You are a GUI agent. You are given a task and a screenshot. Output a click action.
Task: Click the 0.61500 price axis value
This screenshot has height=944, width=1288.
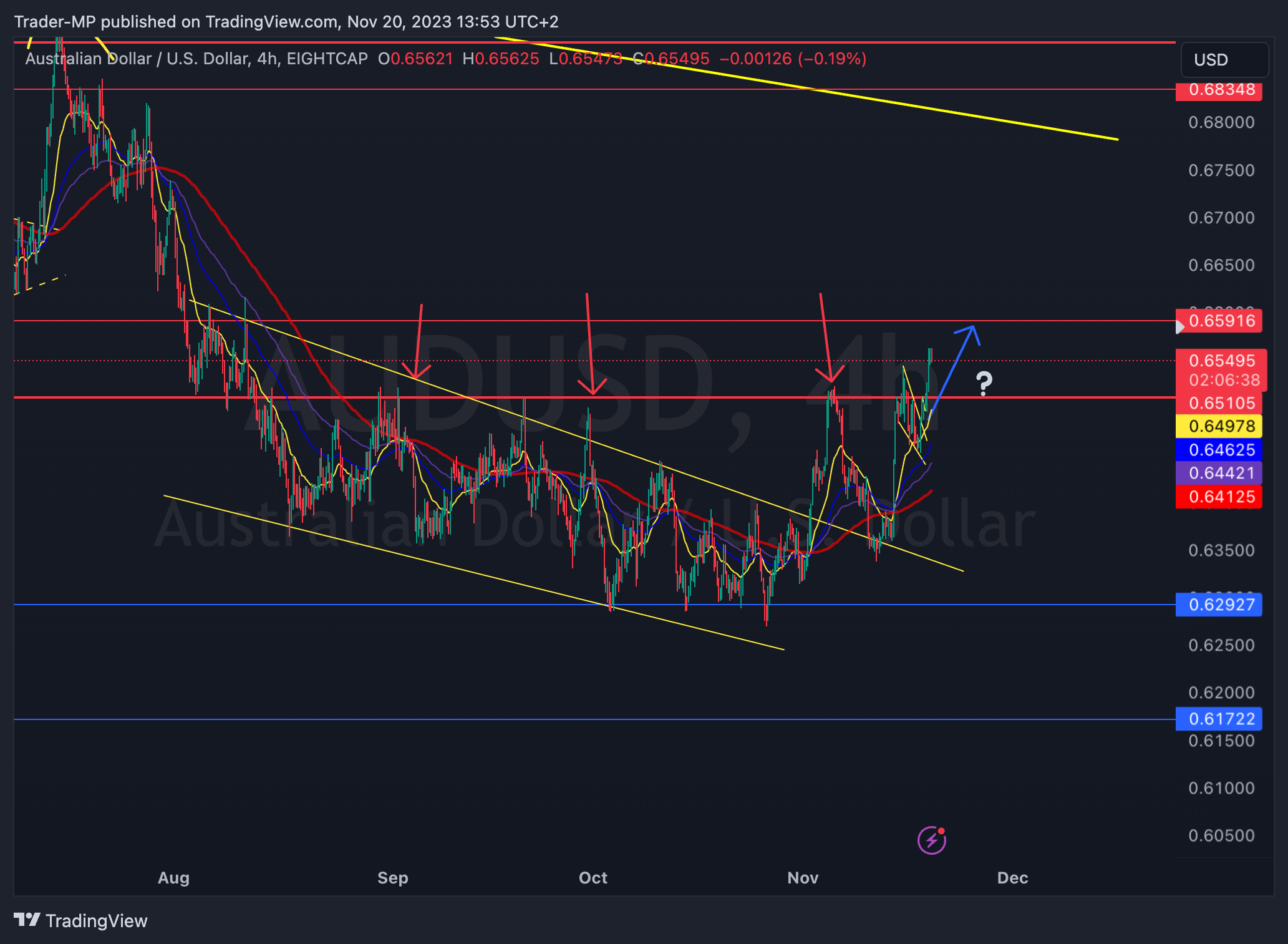1221,741
